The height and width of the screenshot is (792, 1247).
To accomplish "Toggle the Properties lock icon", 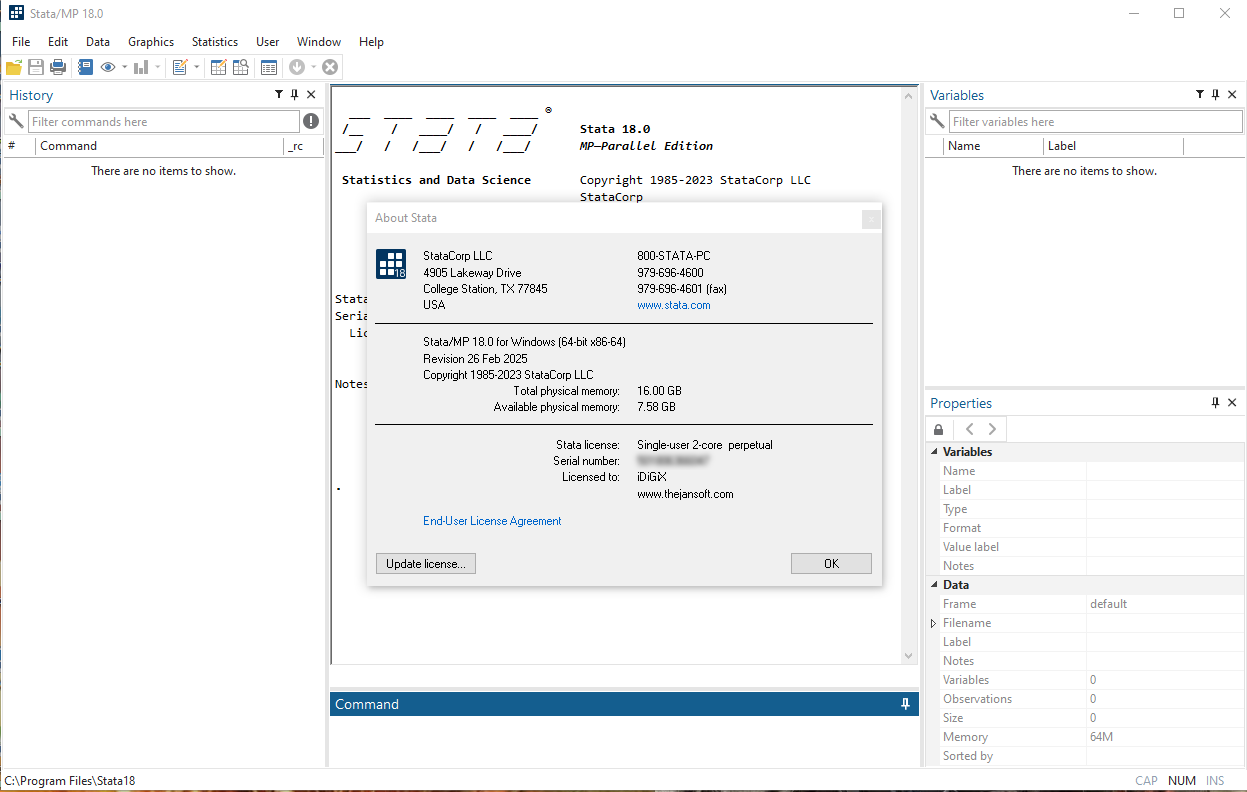I will click(x=938, y=429).
